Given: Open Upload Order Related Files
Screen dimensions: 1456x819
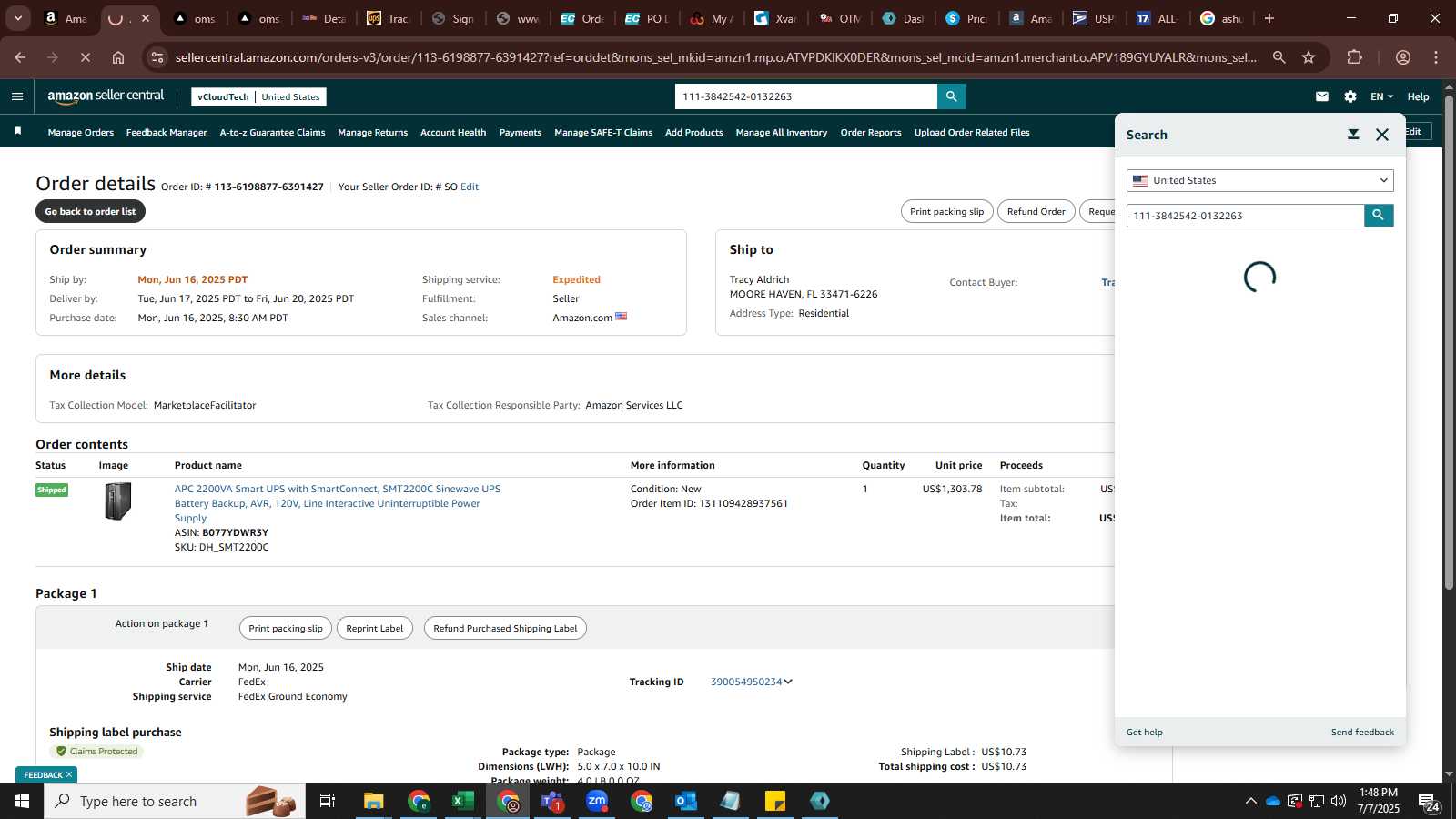Looking at the screenshot, I should tap(972, 133).
